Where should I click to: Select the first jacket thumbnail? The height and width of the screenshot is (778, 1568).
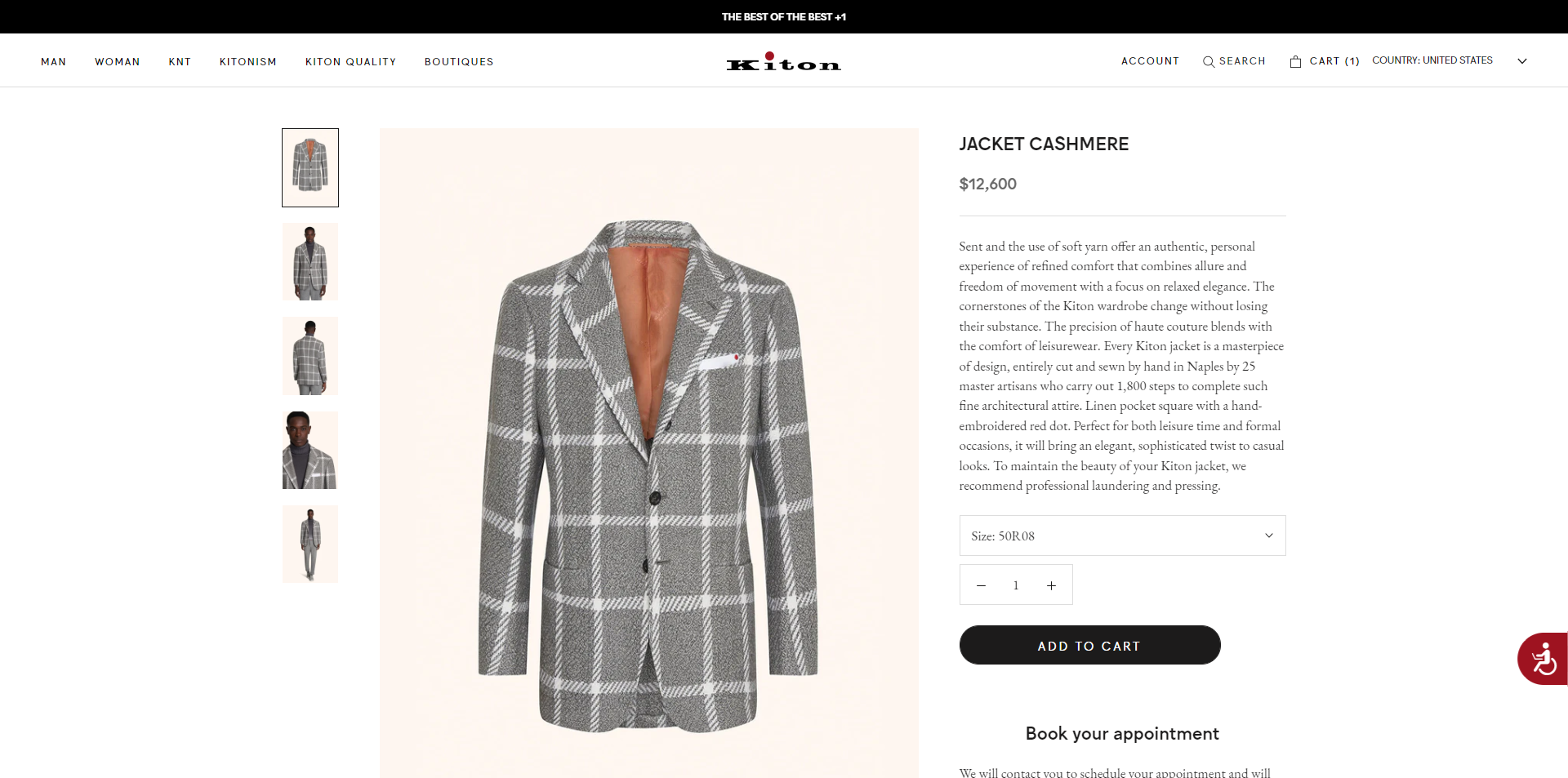(310, 167)
